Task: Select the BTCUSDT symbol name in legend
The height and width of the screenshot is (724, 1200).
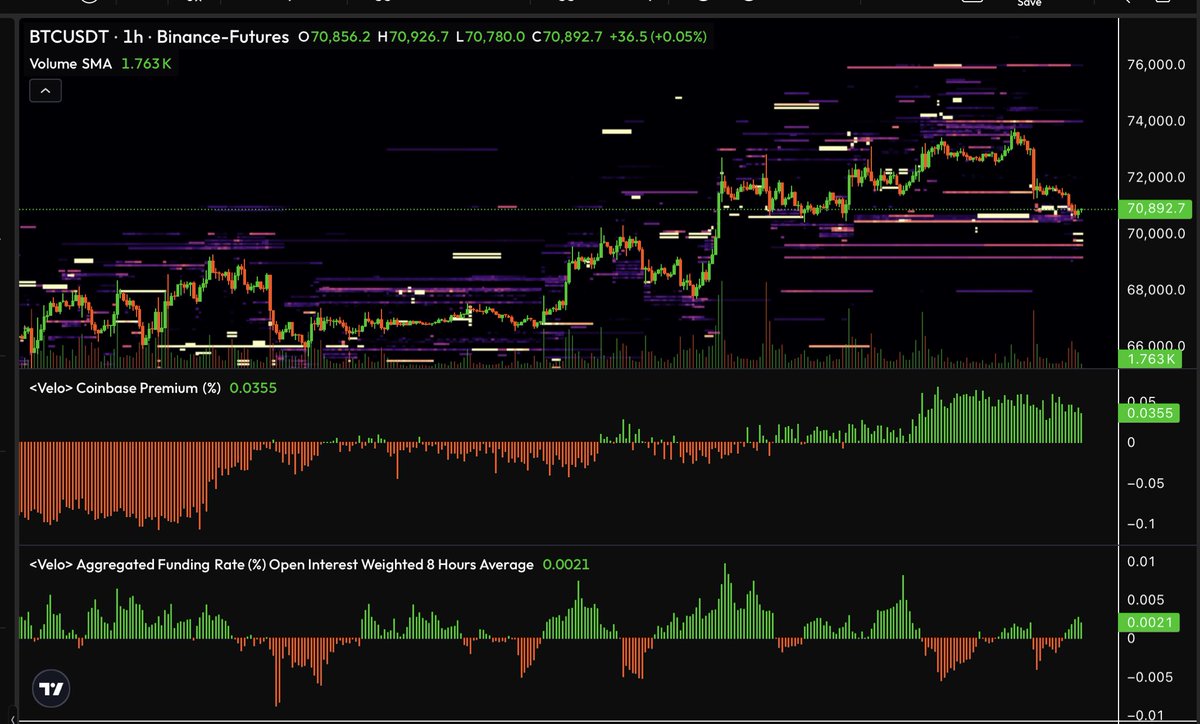Action: point(69,37)
